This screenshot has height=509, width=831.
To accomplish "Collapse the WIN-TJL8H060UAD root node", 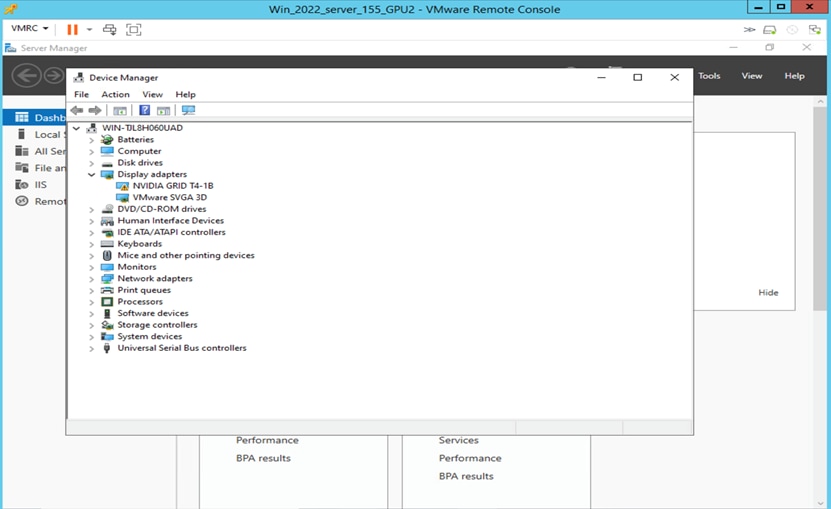I will click(77, 128).
